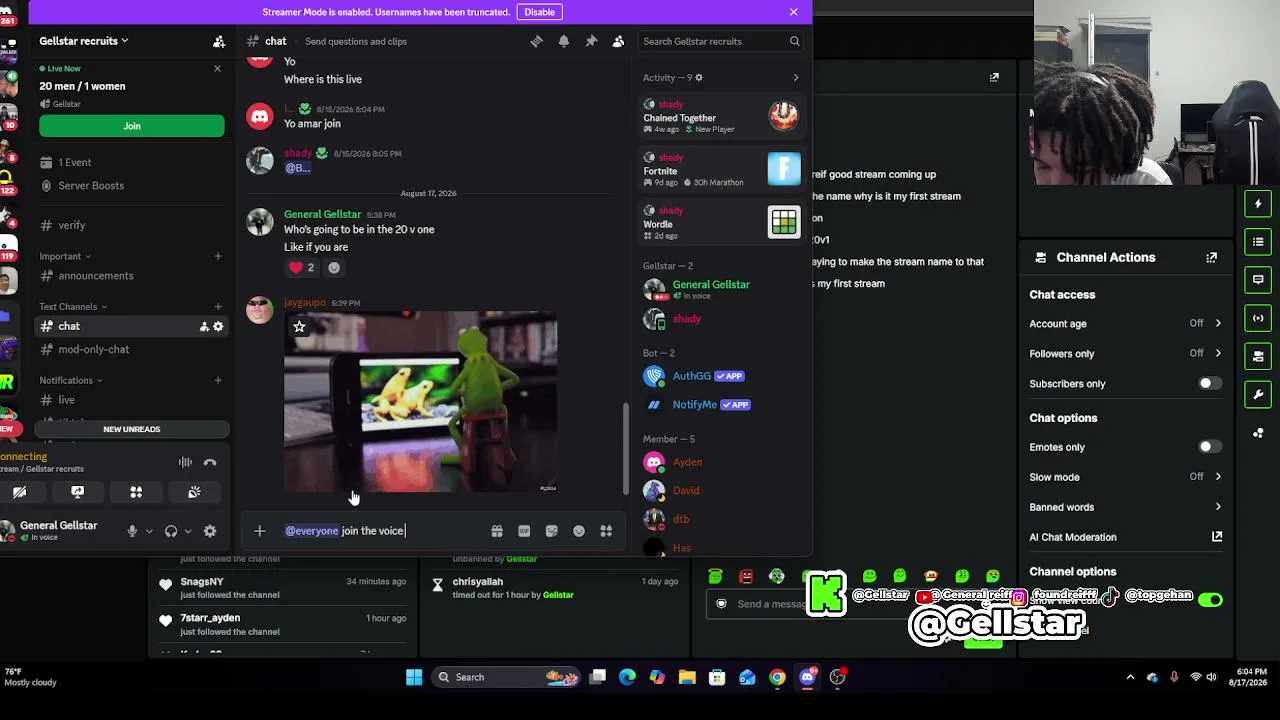Deafen audio with the headphones button
Image resolution: width=1280 pixels, height=720 pixels.
point(171,531)
